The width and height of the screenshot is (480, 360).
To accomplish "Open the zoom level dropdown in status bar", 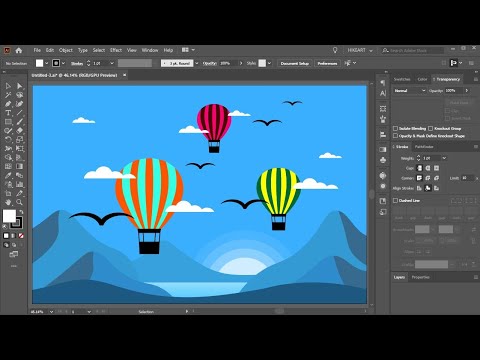I will (51, 312).
